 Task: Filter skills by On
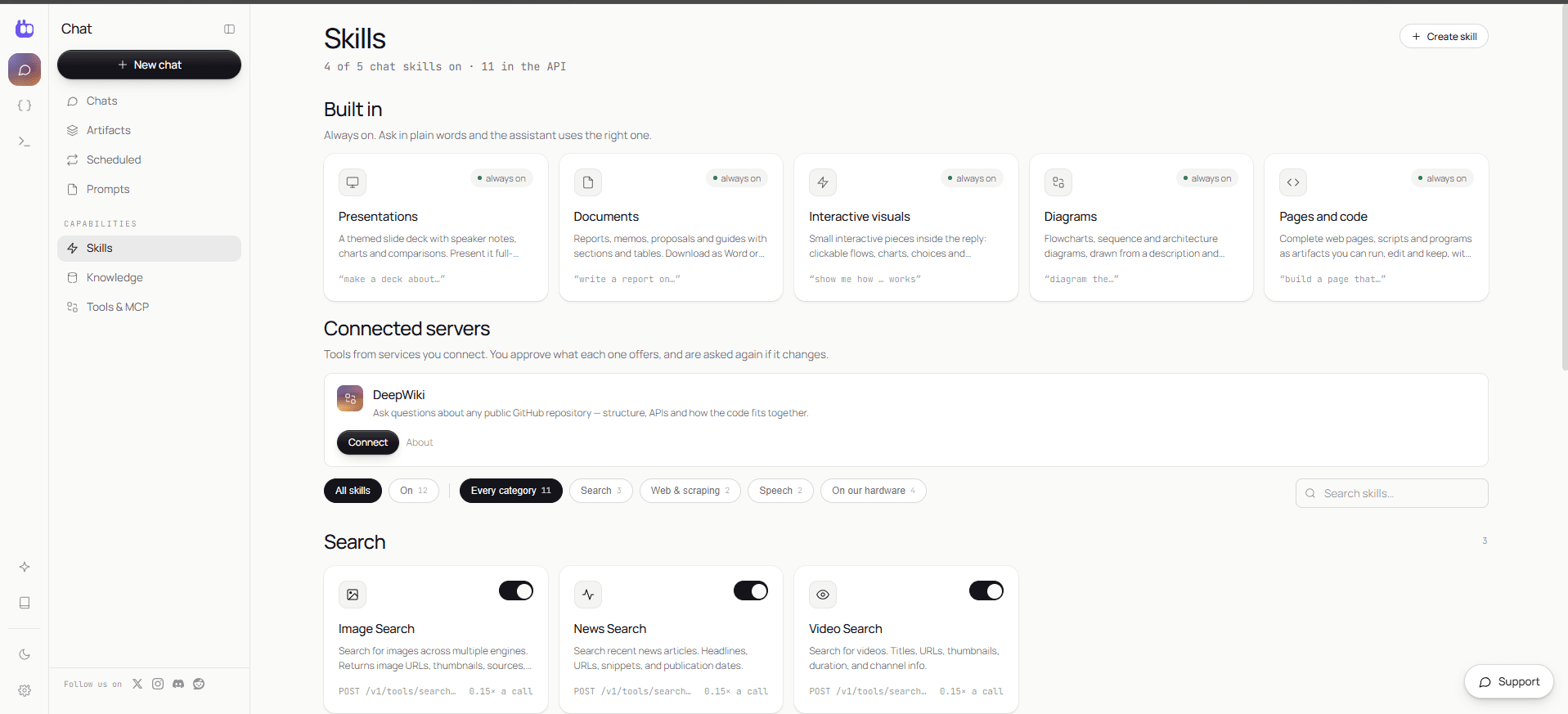[414, 491]
